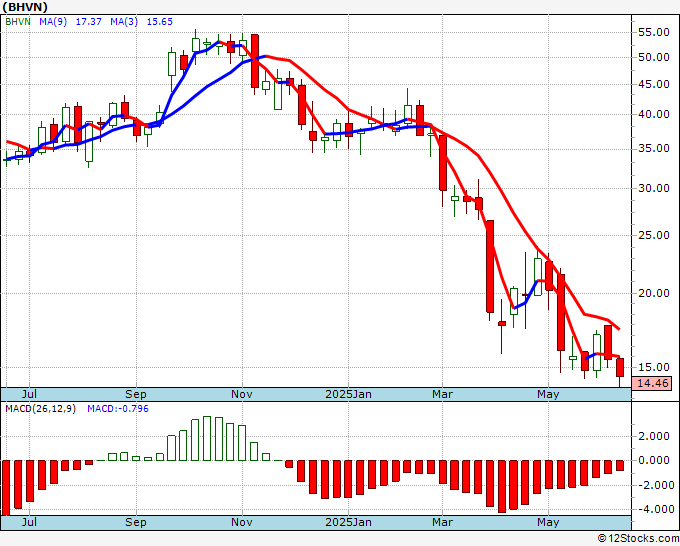Click Sep on the MACD time axis

point(136,522)
